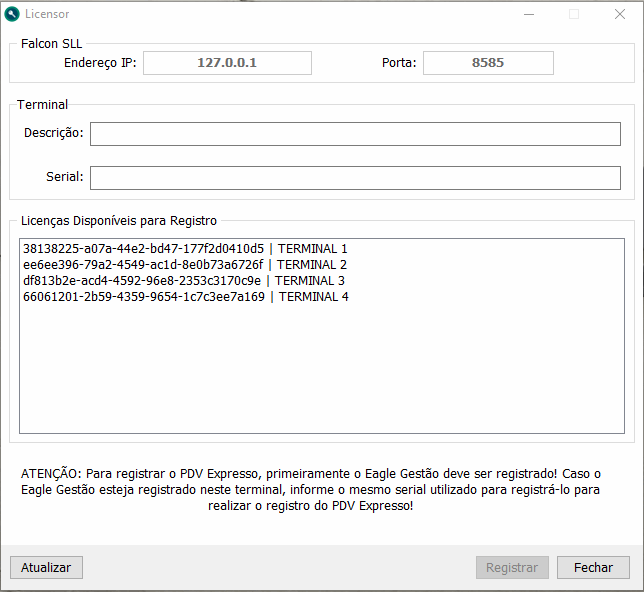The image size is (644, 592).
Task: Click the Serial label
Action: click(64, 177)
